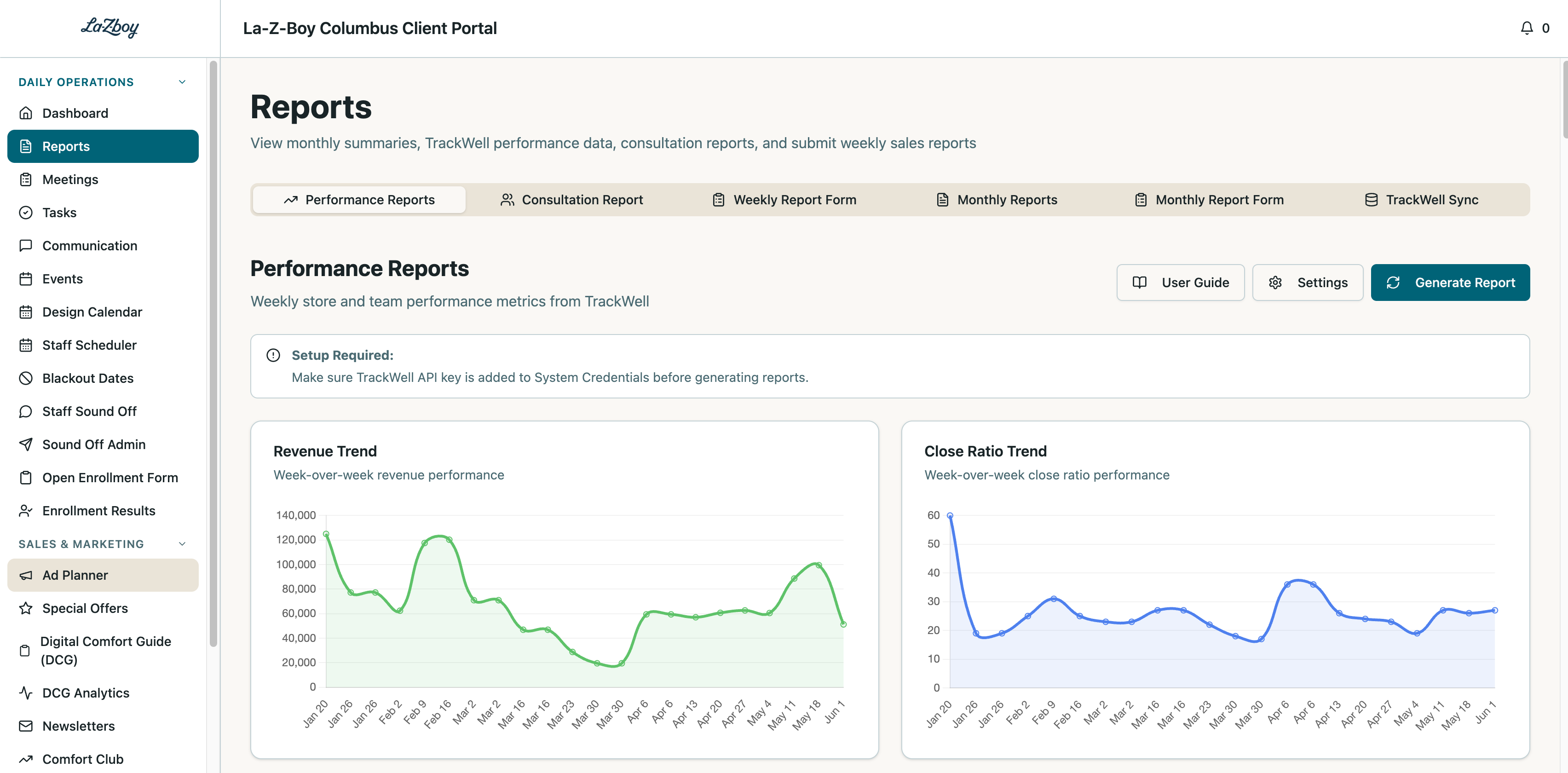This screenshot has height=773, width=1568.
Task: Click the Digital Comfort Guide clipboard icon
Action: coord(25,651)
